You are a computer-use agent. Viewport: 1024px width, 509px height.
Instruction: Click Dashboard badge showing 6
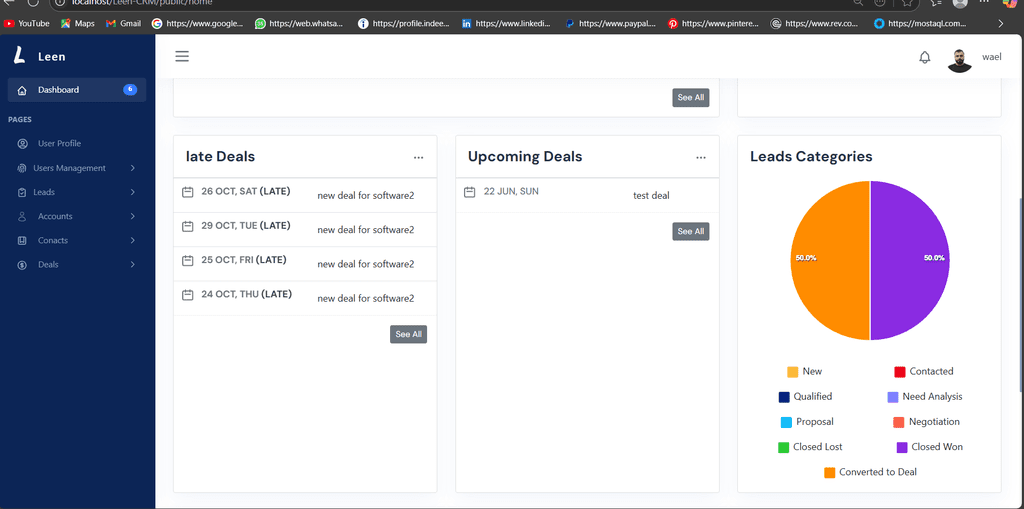130,90
